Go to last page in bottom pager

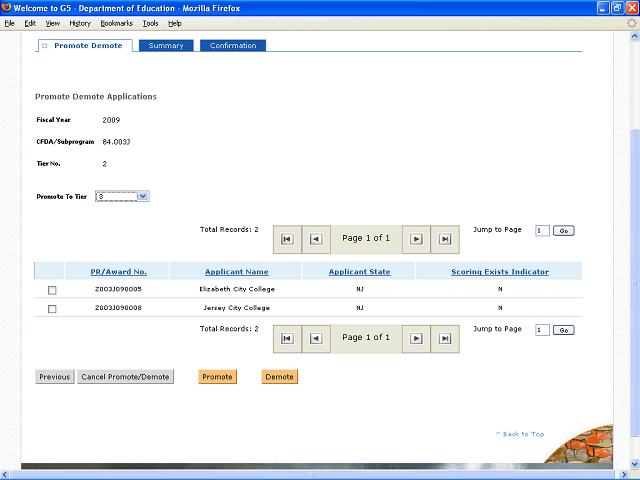click(x=445, y=338)
